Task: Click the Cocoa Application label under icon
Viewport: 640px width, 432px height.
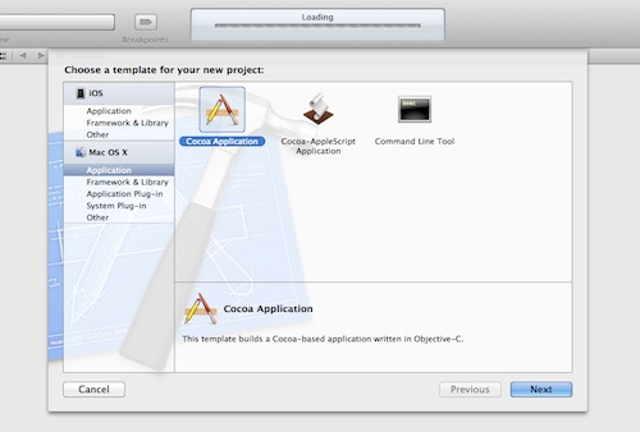Action: click(x=222, y=141)
